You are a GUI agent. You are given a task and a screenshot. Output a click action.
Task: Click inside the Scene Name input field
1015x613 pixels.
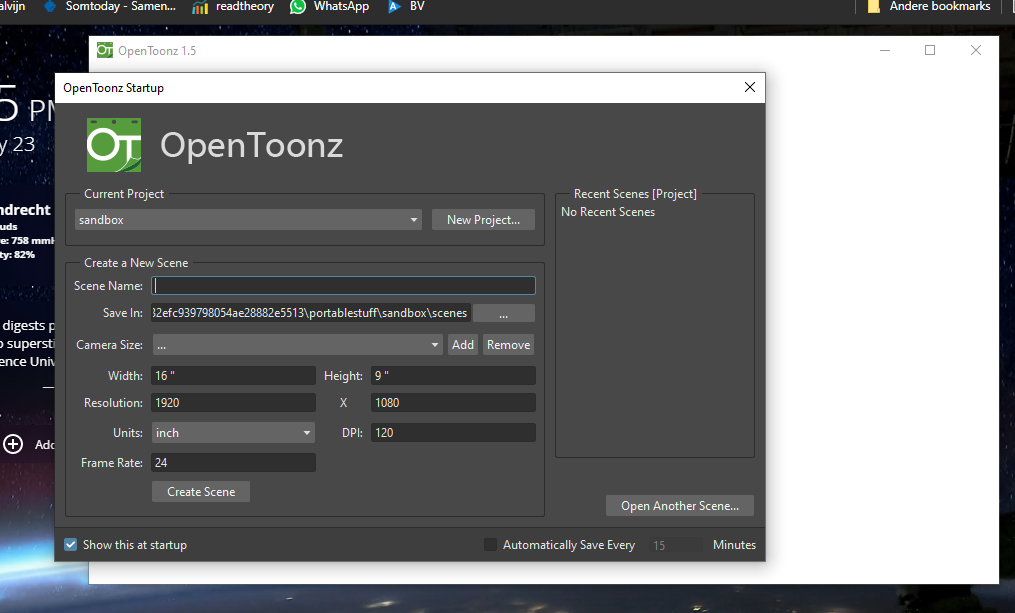343,285
